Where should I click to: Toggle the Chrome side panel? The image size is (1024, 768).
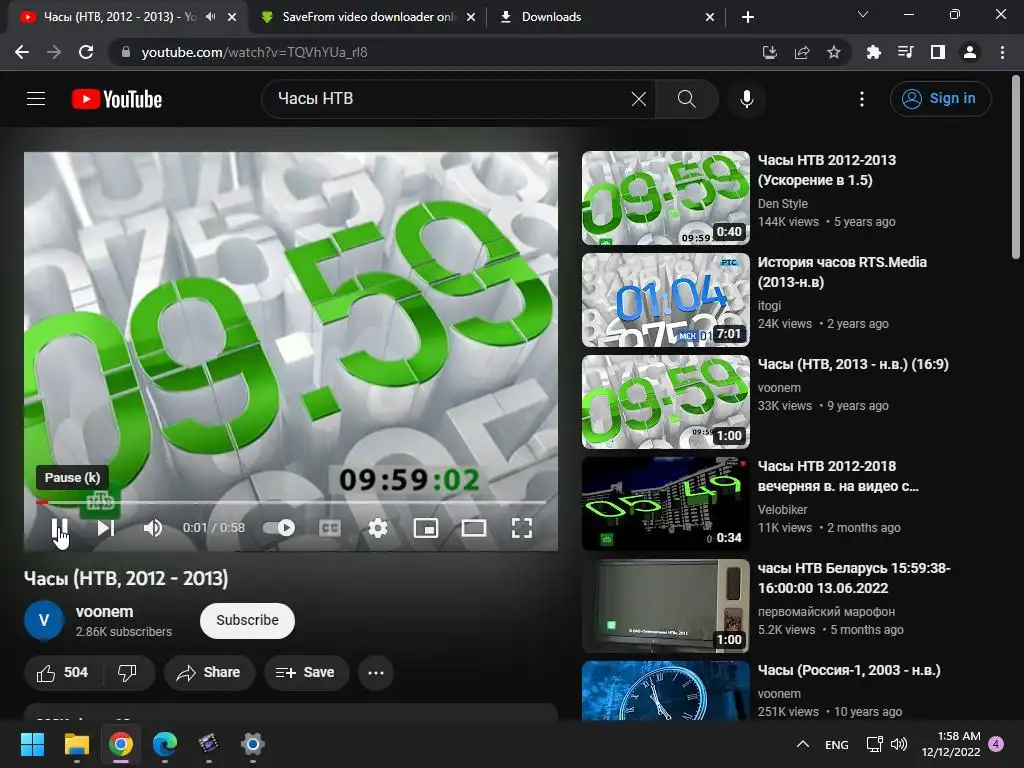(x=938, y=52)
